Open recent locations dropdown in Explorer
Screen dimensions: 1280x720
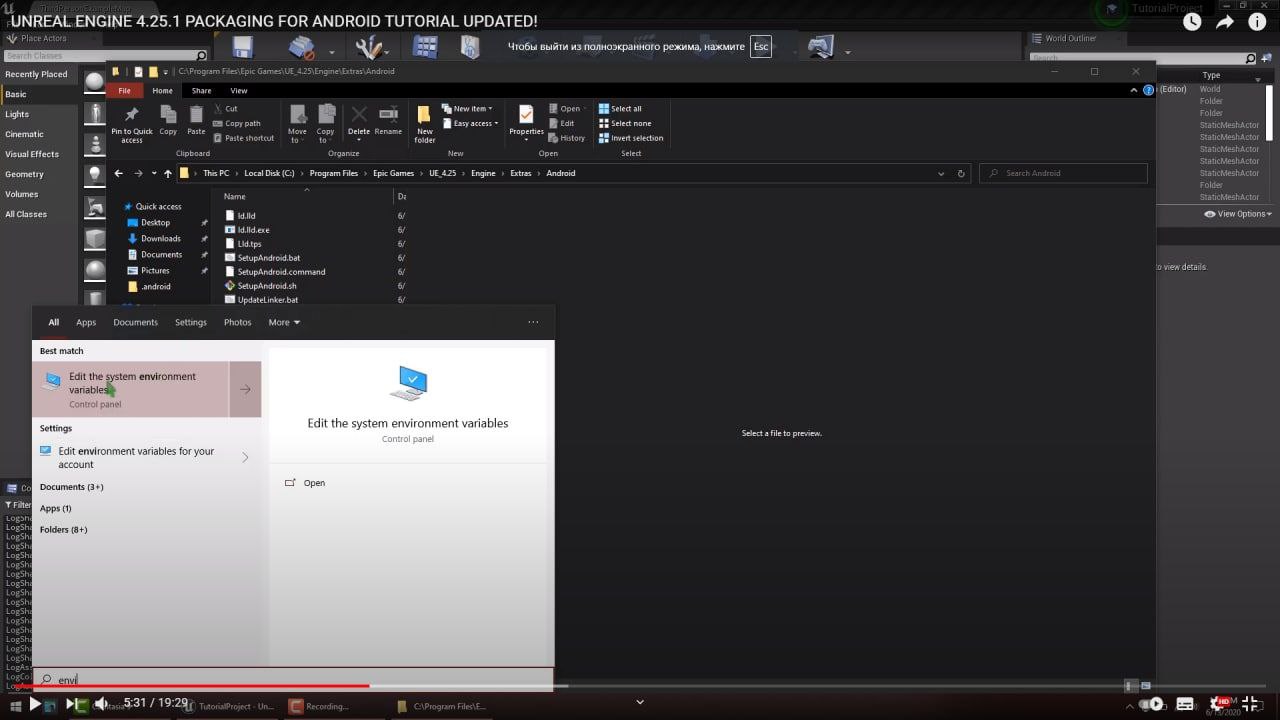[x=152, y=173]
